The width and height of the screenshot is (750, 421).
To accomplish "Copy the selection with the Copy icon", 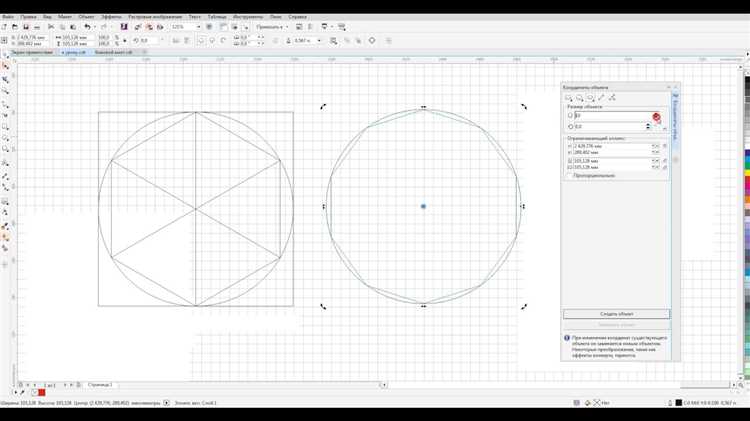I will (x=62, y=27).
